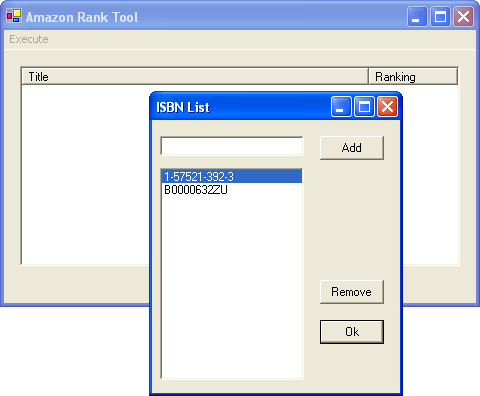
Task: Sort by the Title column header
Action: tap(195, 77)
